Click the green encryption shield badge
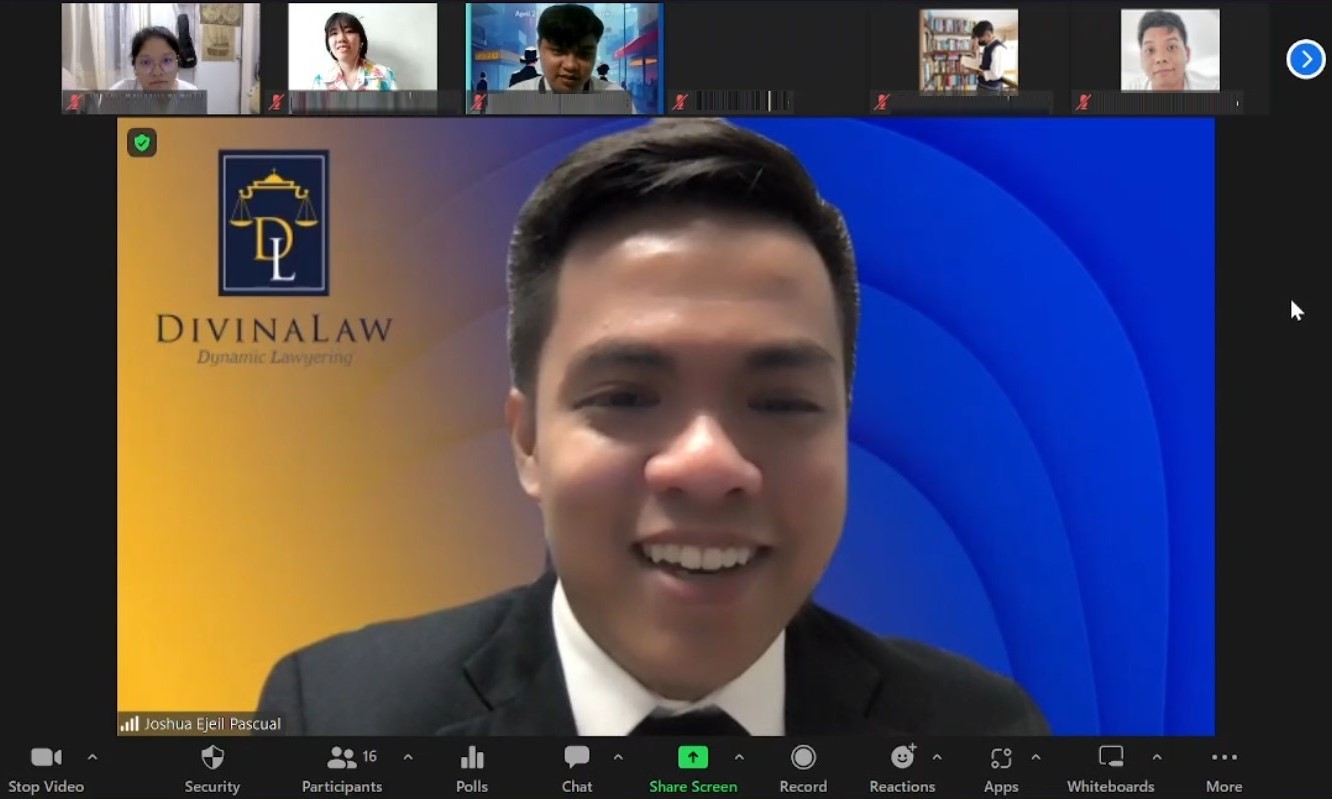 [141, 143]
